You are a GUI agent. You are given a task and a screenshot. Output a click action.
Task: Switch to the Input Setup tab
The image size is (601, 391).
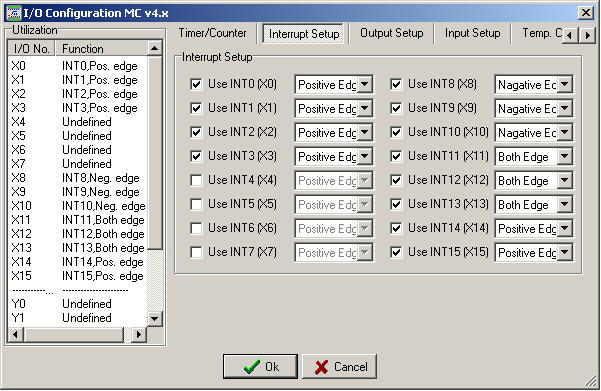click(472, 33)
